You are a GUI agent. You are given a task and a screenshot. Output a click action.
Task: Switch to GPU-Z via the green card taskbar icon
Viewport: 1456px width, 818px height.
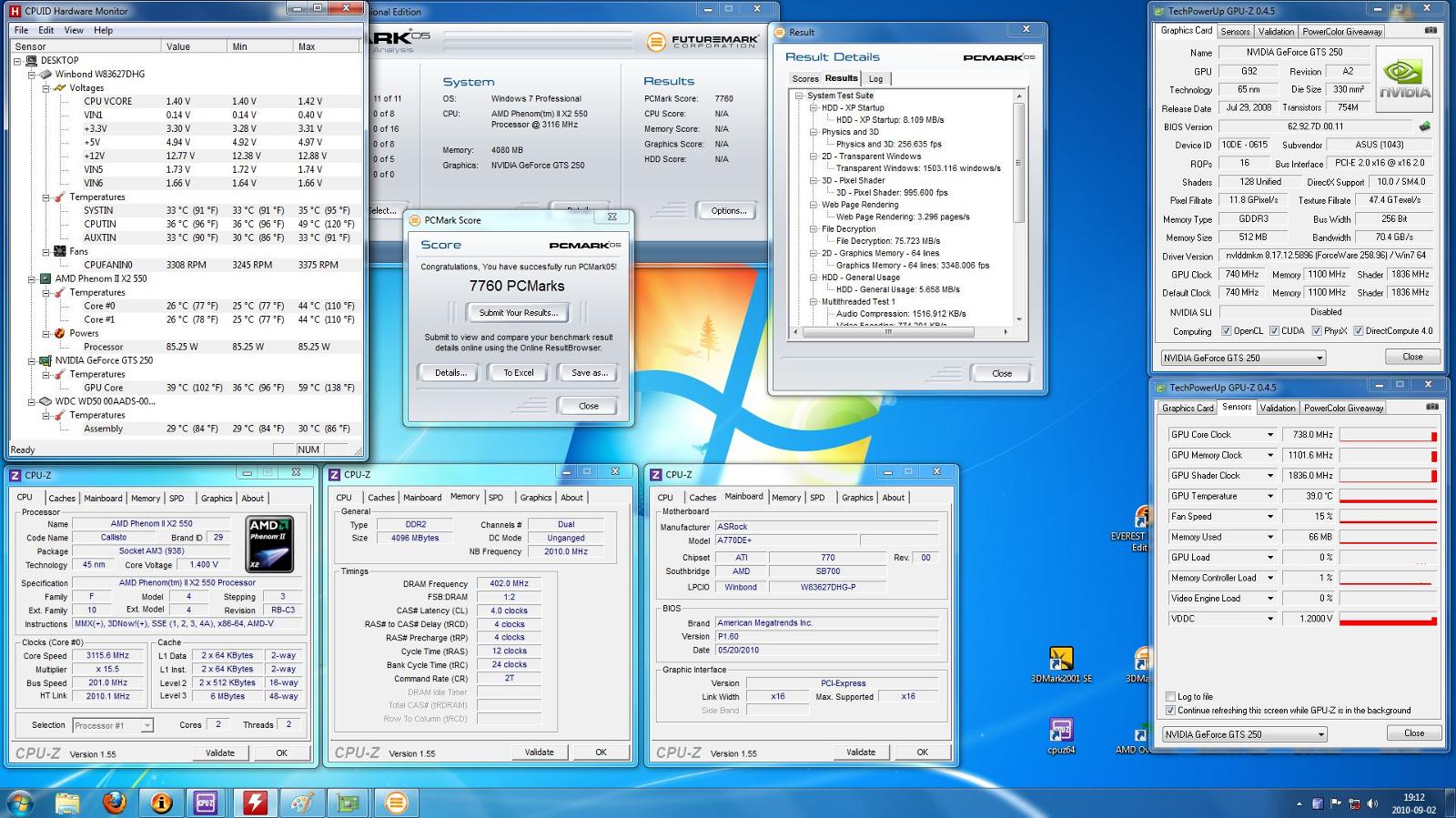point(349,803)
